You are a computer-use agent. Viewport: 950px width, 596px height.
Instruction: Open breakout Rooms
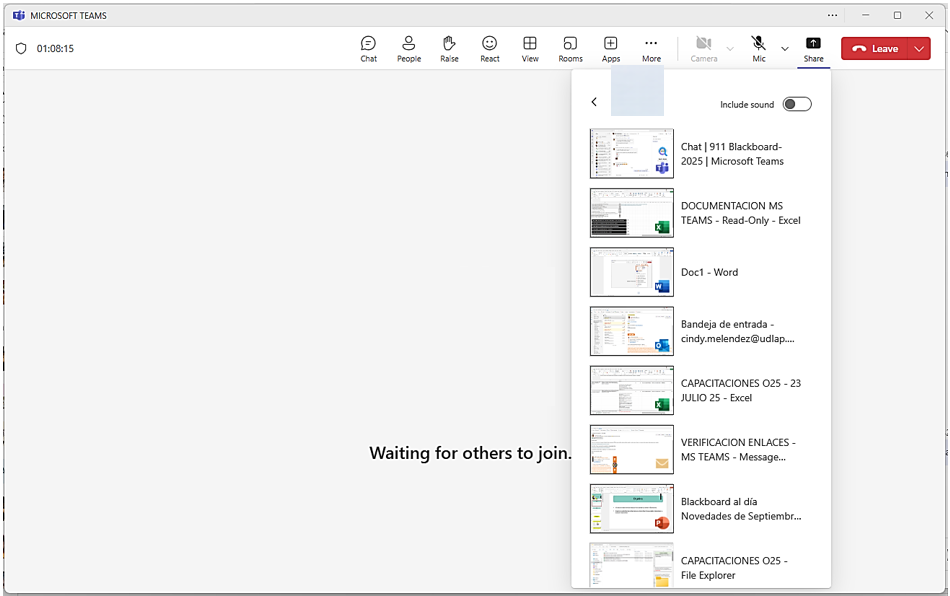(570, 49)
